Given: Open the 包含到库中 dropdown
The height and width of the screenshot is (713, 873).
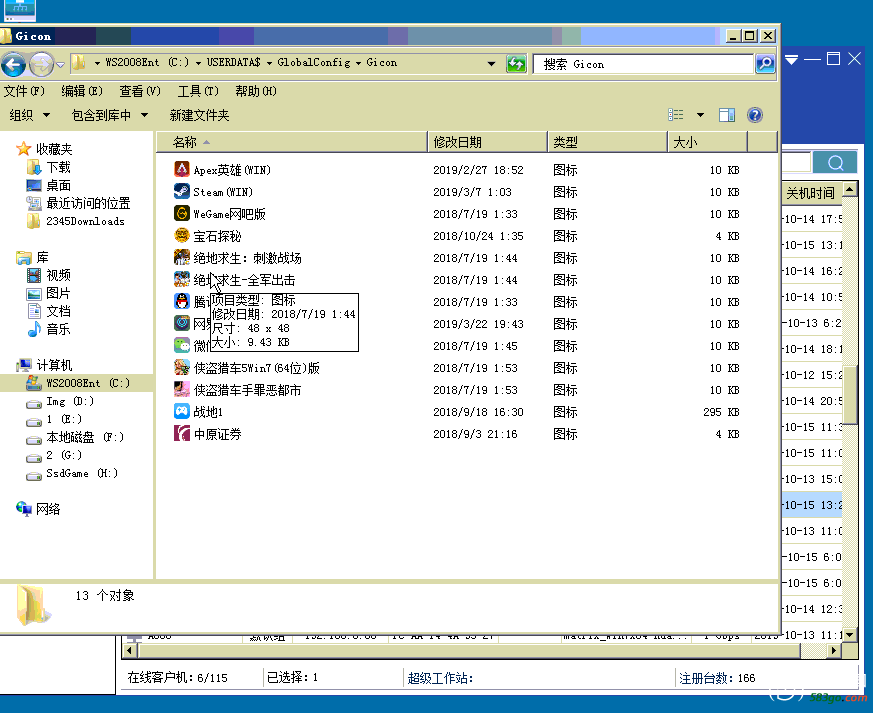Looking at the screenshot, I should (110, 115).
